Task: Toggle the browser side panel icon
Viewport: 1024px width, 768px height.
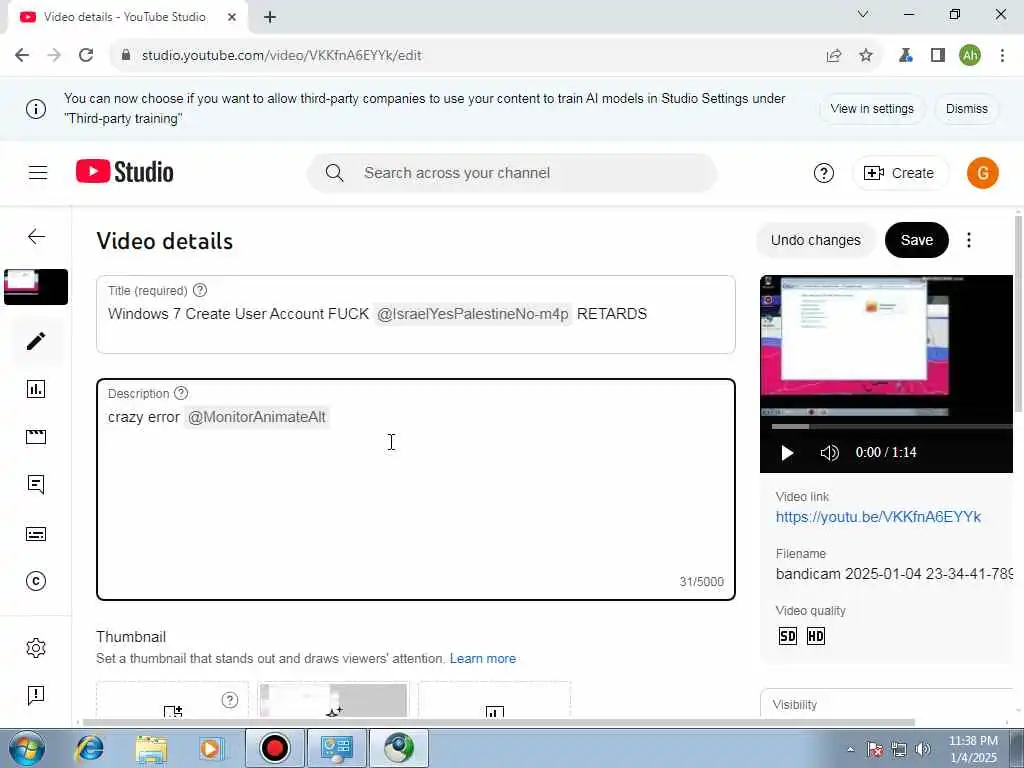Action: [x=938, y=56]
